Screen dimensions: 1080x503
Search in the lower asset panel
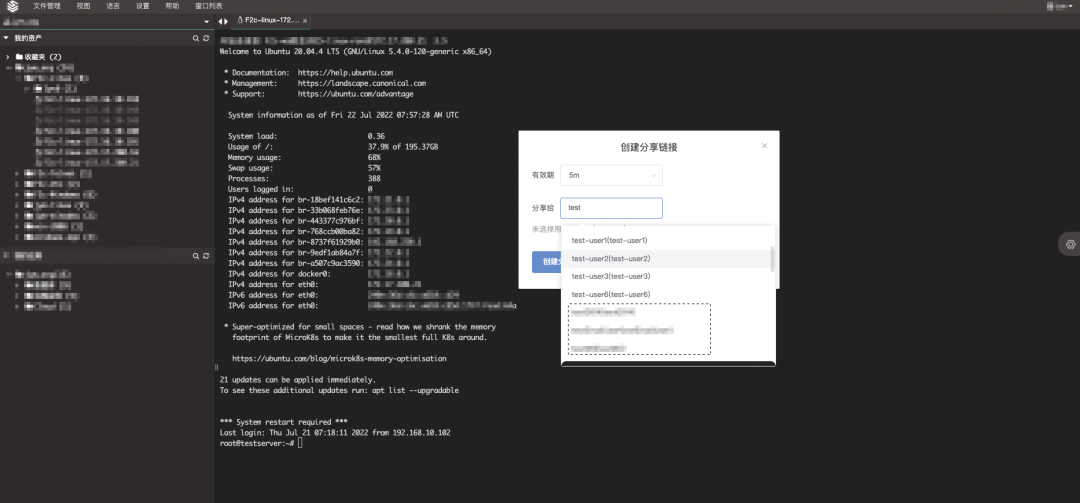pyautogui.click(x=196, y=256)
